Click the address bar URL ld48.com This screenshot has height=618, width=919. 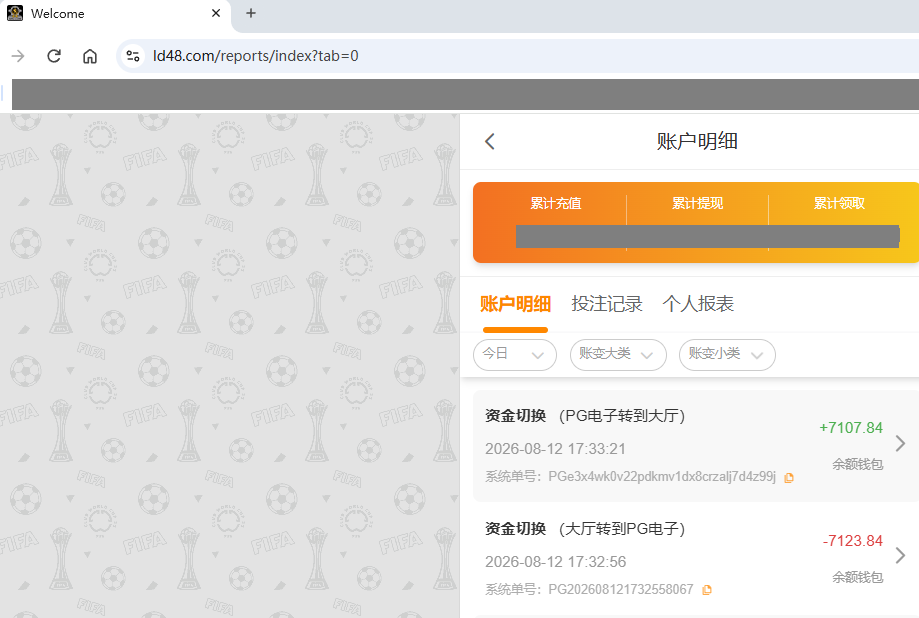(x=256, y=56)
